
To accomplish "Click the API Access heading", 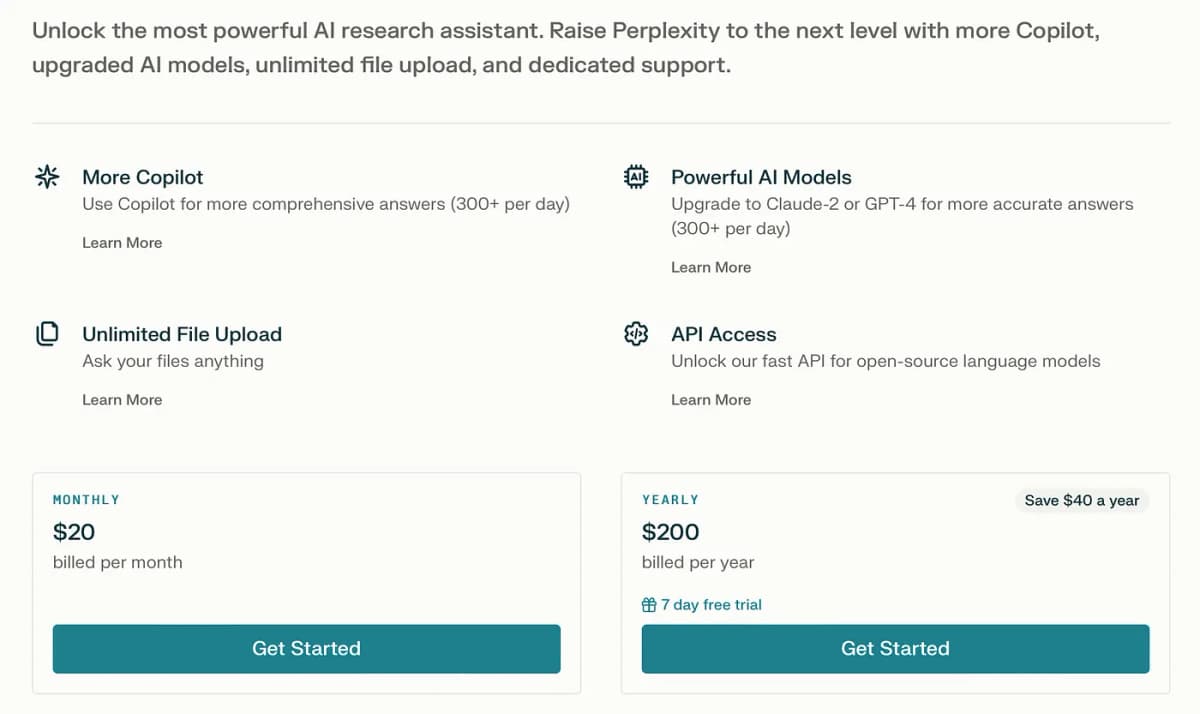I will (723, 334).
